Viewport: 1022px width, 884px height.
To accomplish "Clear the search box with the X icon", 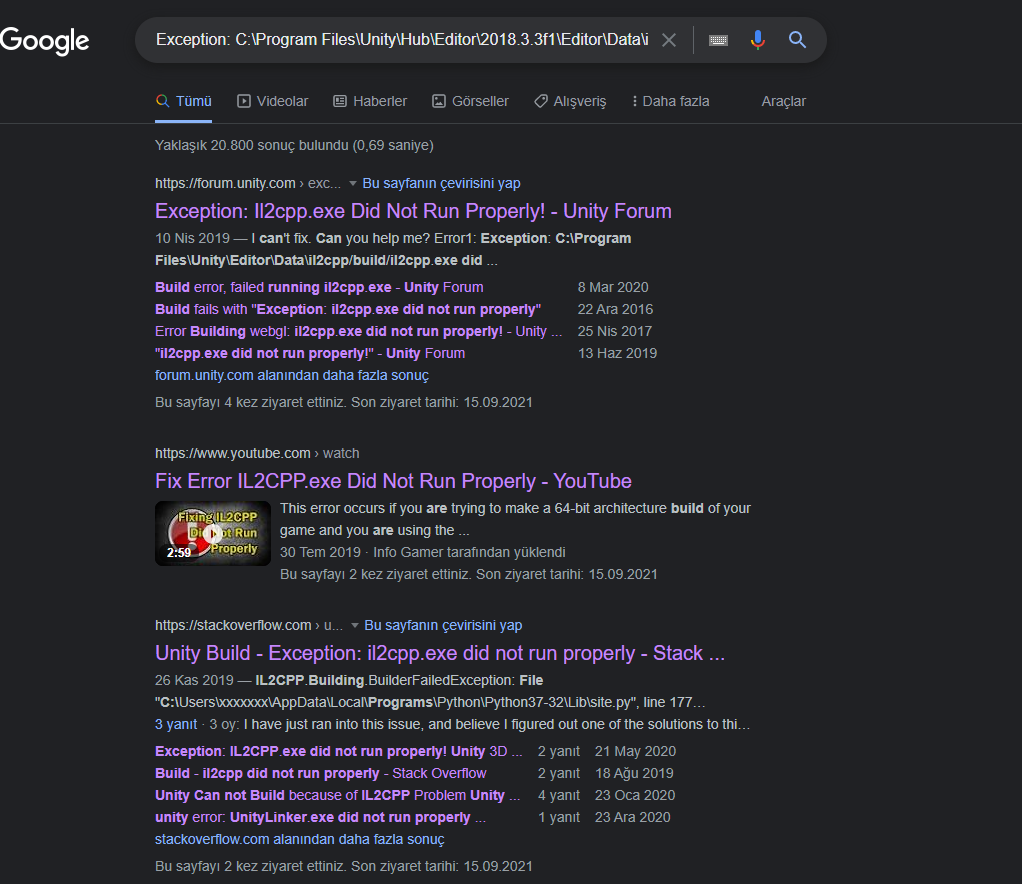I will click(x=669, y=40).
